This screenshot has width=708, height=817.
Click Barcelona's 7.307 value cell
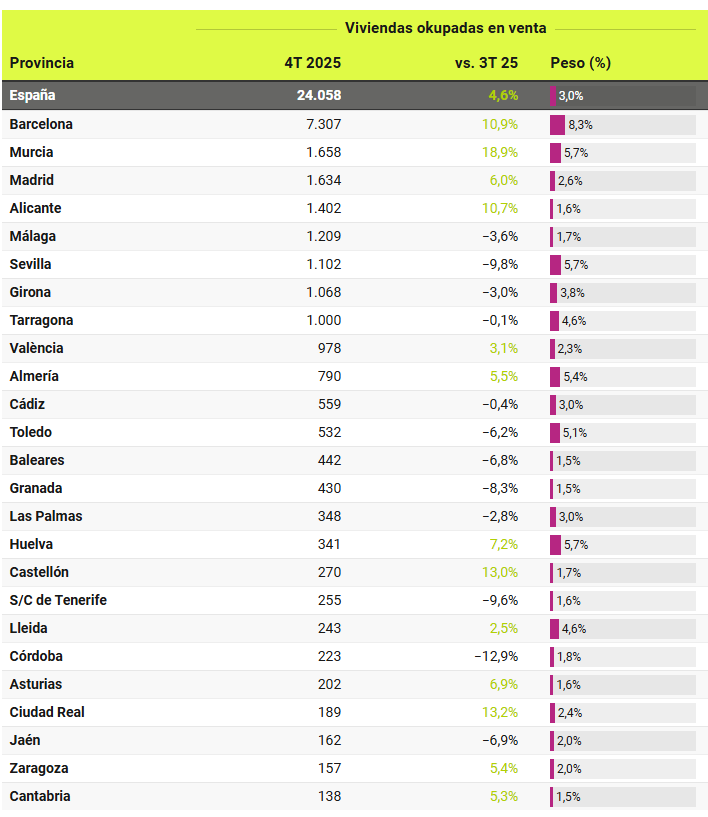coord(323,125)
